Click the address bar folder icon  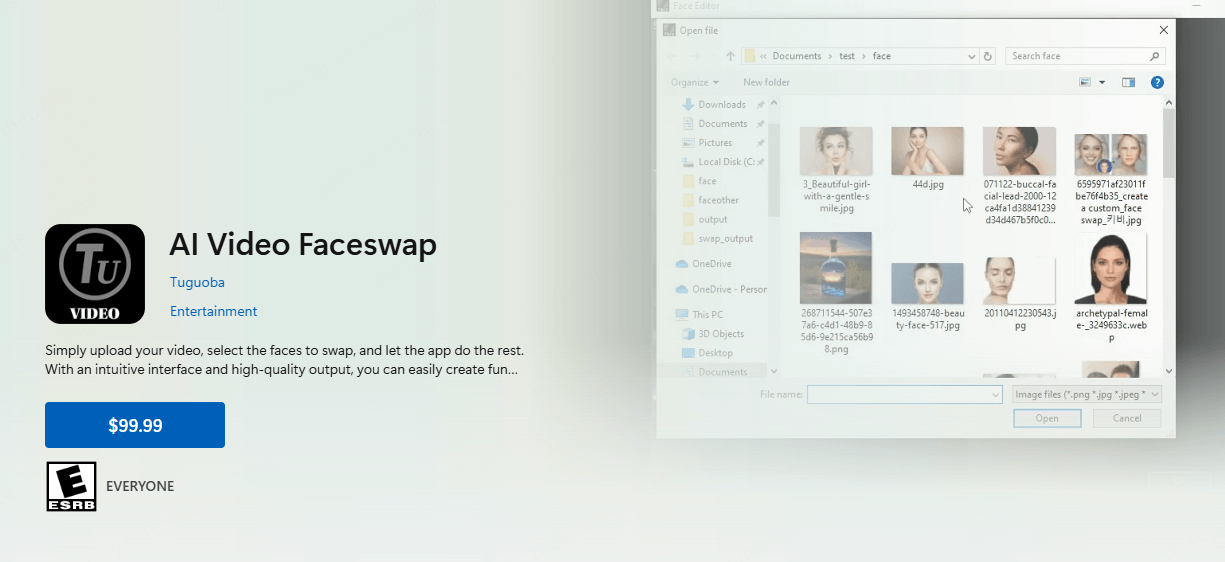(x=750, y=56)
